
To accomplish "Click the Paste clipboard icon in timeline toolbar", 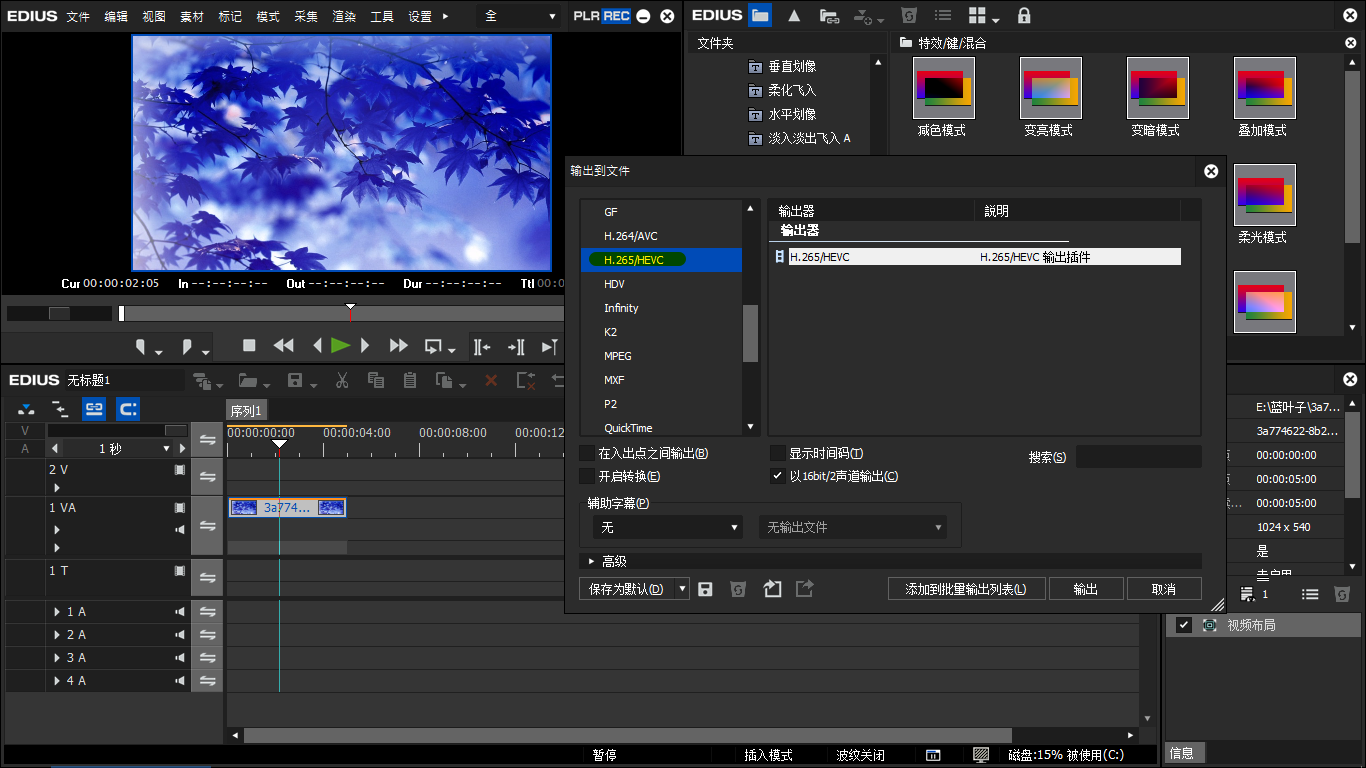I will point(410,380).
